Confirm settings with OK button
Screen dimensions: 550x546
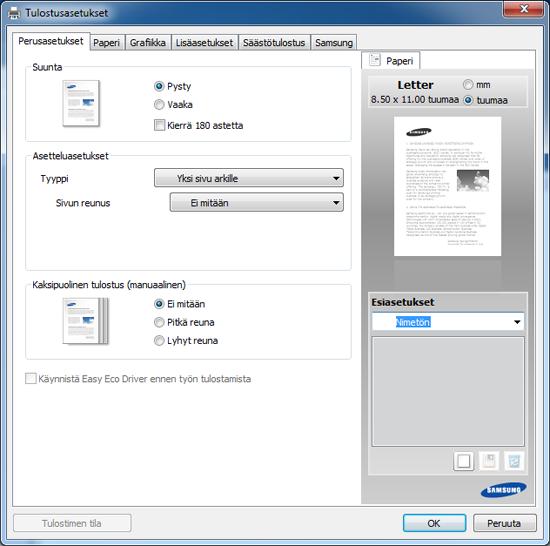coord(434,523)
